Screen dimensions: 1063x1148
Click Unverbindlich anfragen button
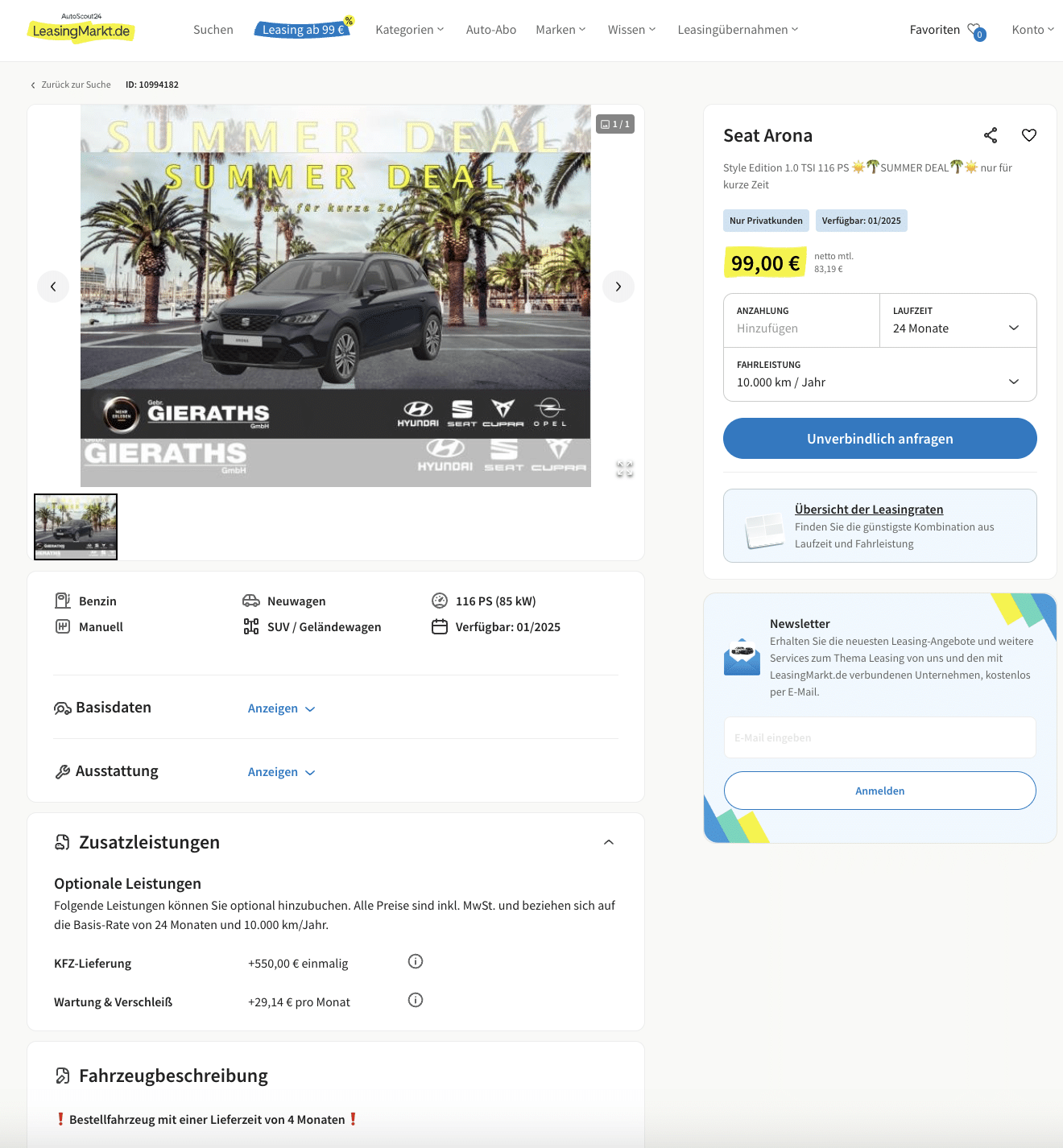pyautogui.click(x=880, y=439)
